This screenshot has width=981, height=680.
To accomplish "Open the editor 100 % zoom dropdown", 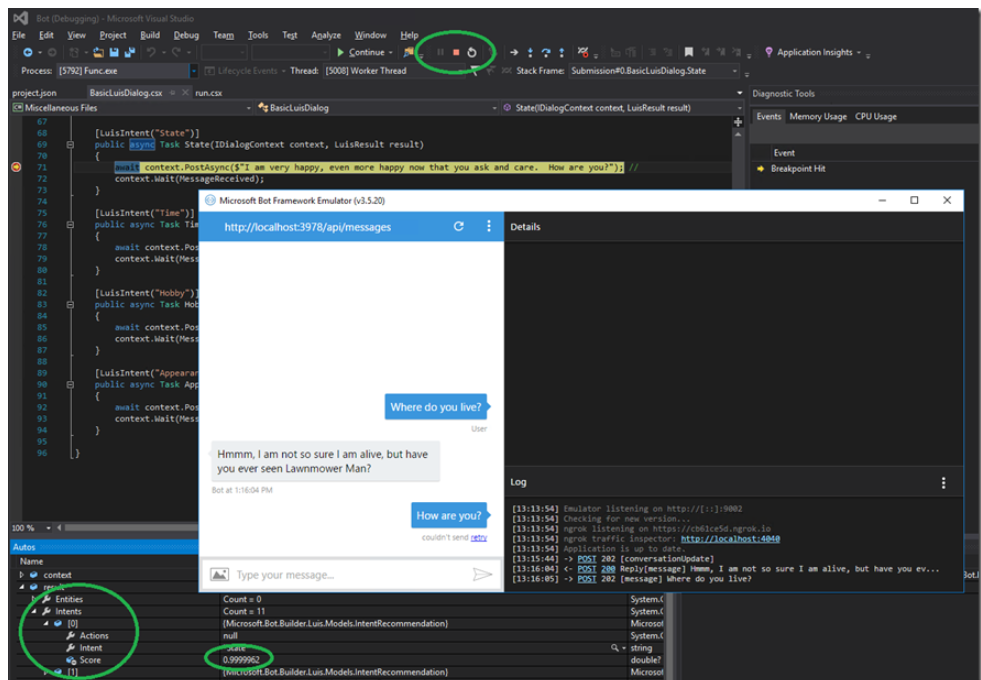I will 48,527.
